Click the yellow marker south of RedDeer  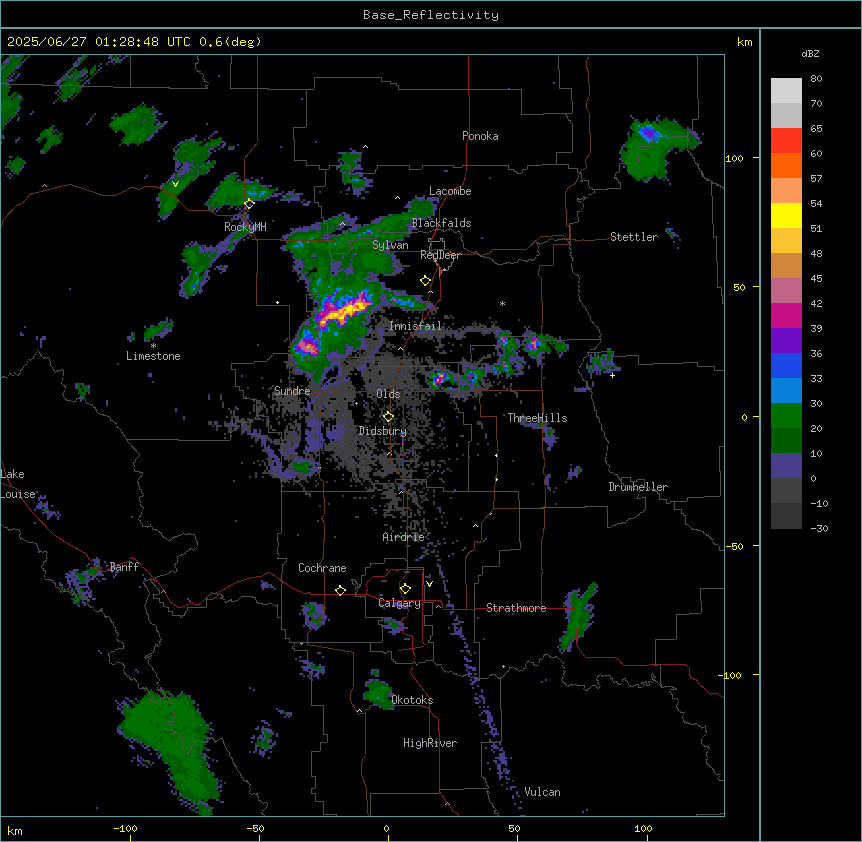(x=425, y=281)
